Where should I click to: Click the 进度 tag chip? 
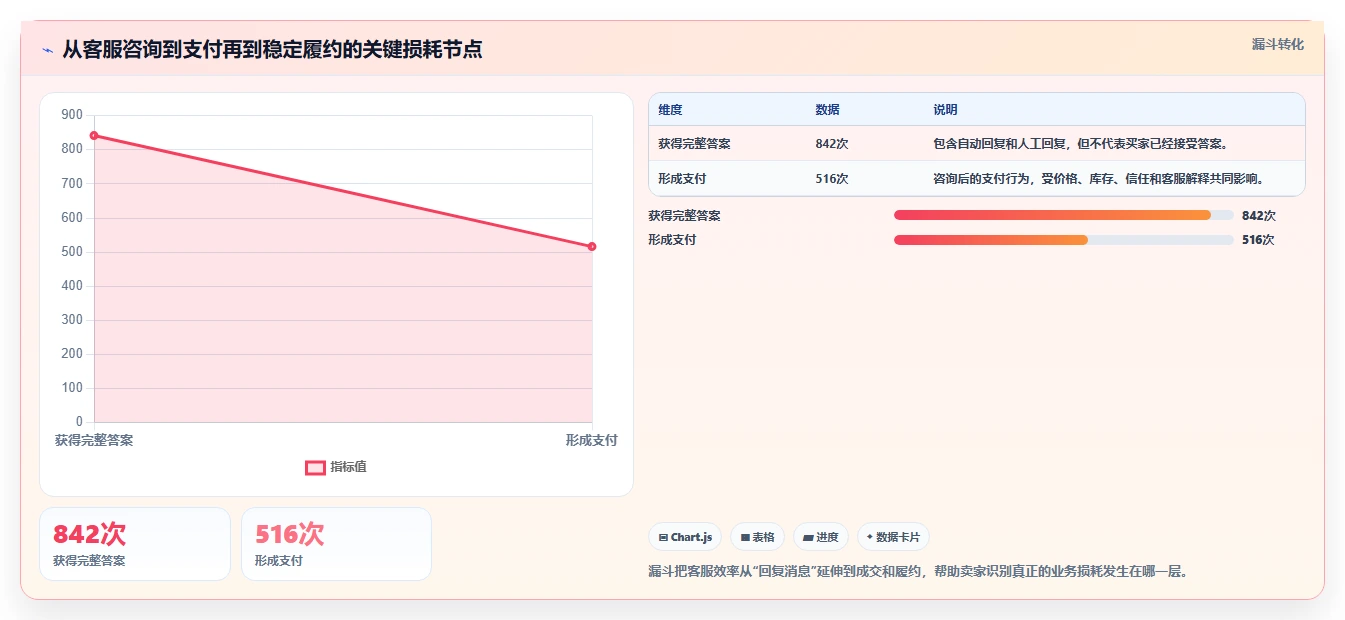coord(821,537)
